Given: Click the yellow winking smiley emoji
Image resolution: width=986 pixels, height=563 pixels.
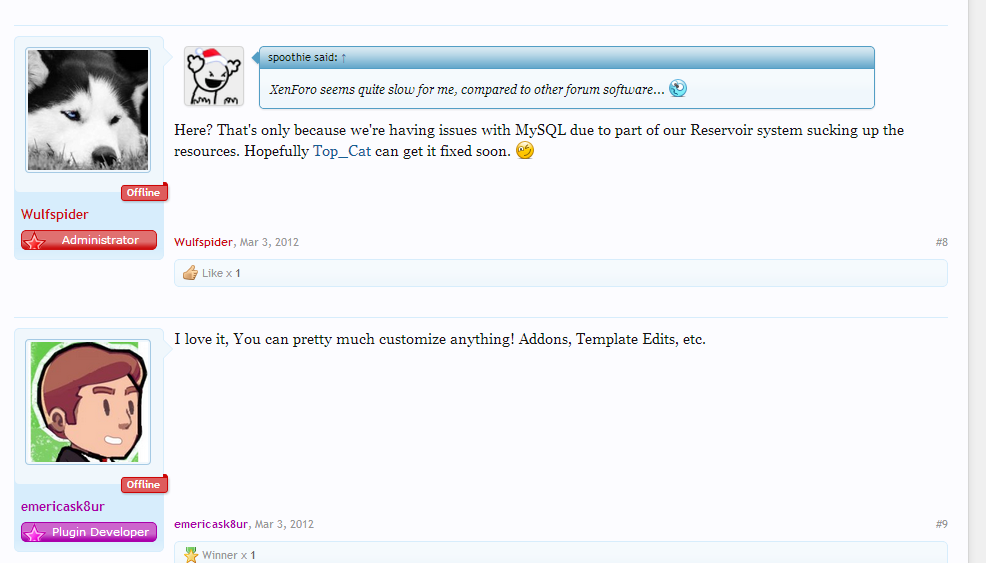Looking at the screenshot, I should point(525,151).
